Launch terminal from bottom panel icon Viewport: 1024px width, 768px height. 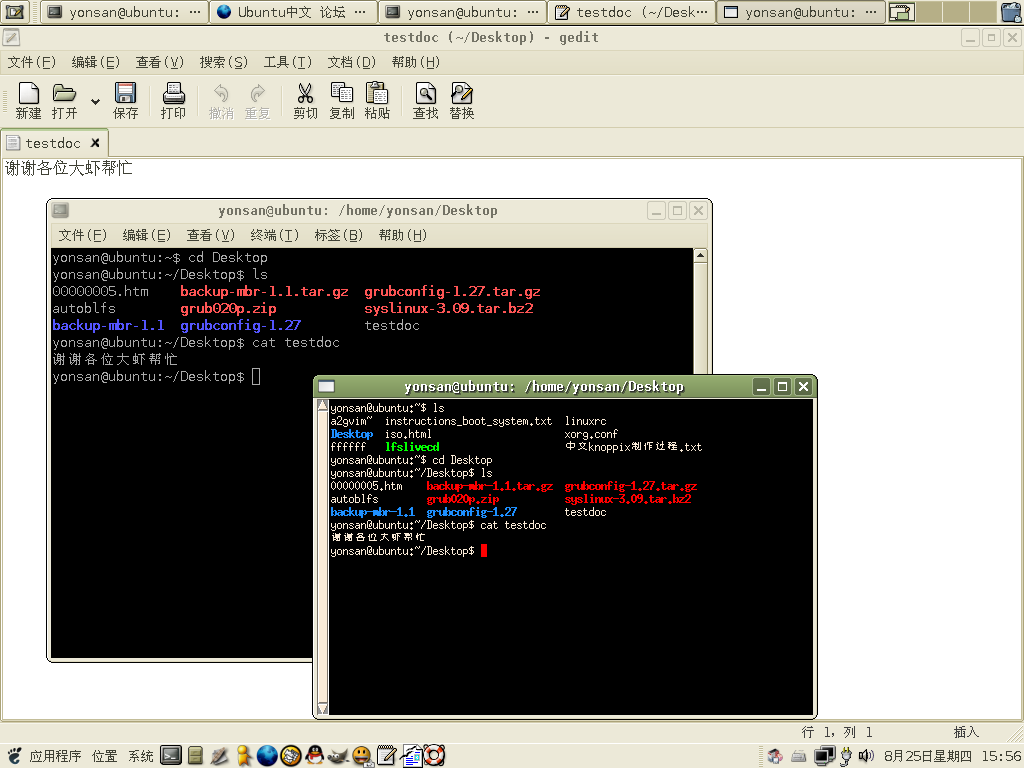171,756
